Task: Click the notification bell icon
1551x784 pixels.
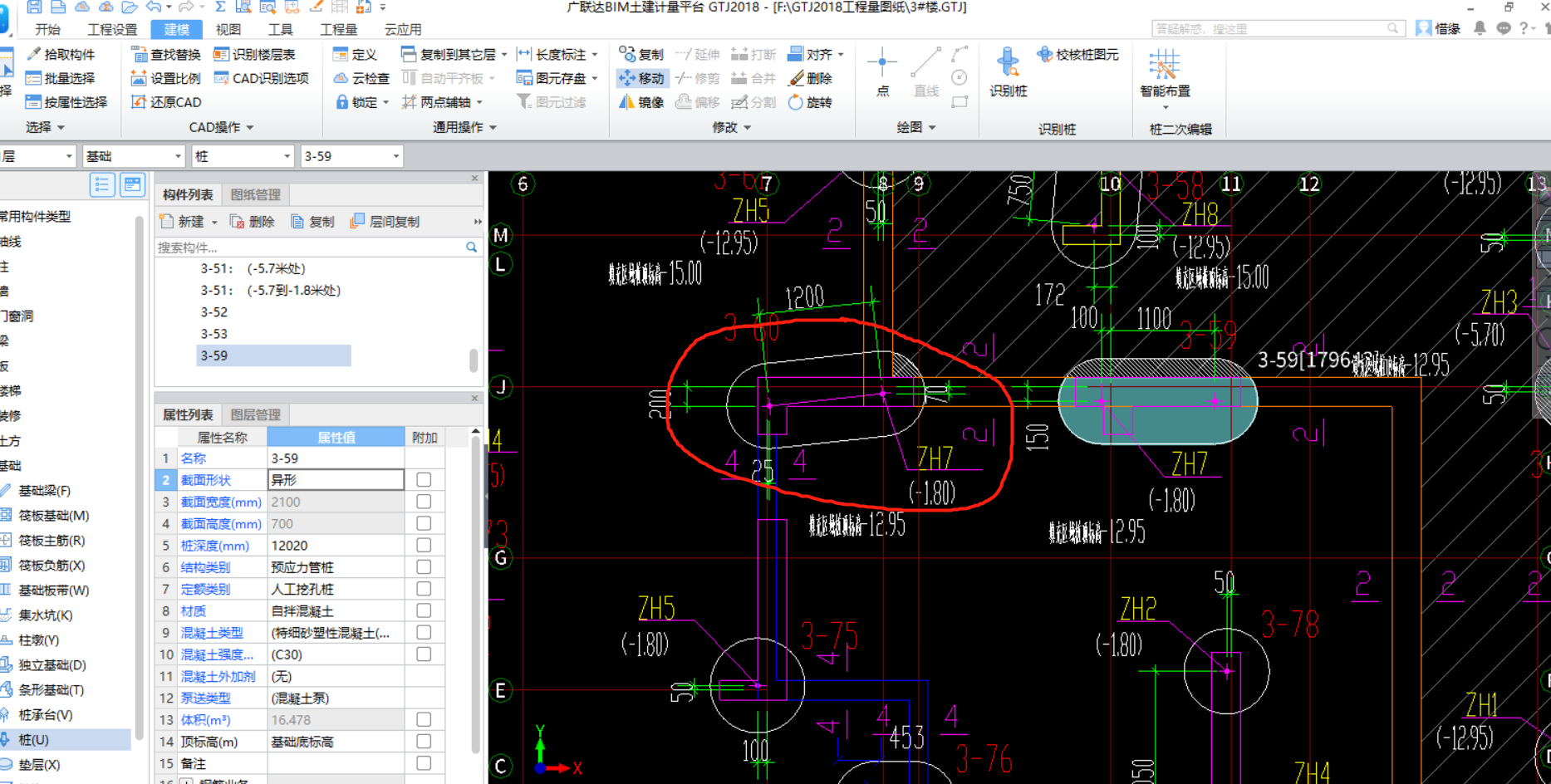Action: click(1480, 28)
